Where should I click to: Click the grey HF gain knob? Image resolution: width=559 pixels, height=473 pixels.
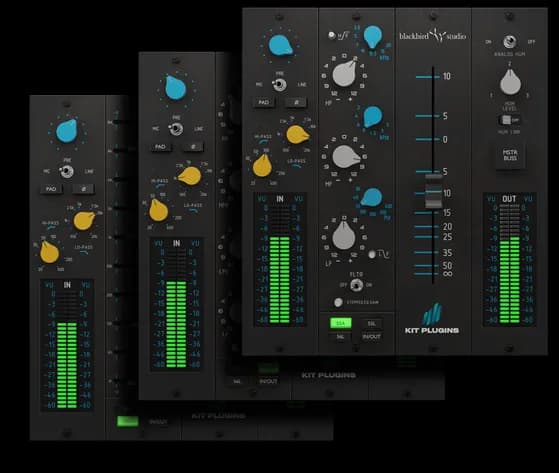coord(344,73)
